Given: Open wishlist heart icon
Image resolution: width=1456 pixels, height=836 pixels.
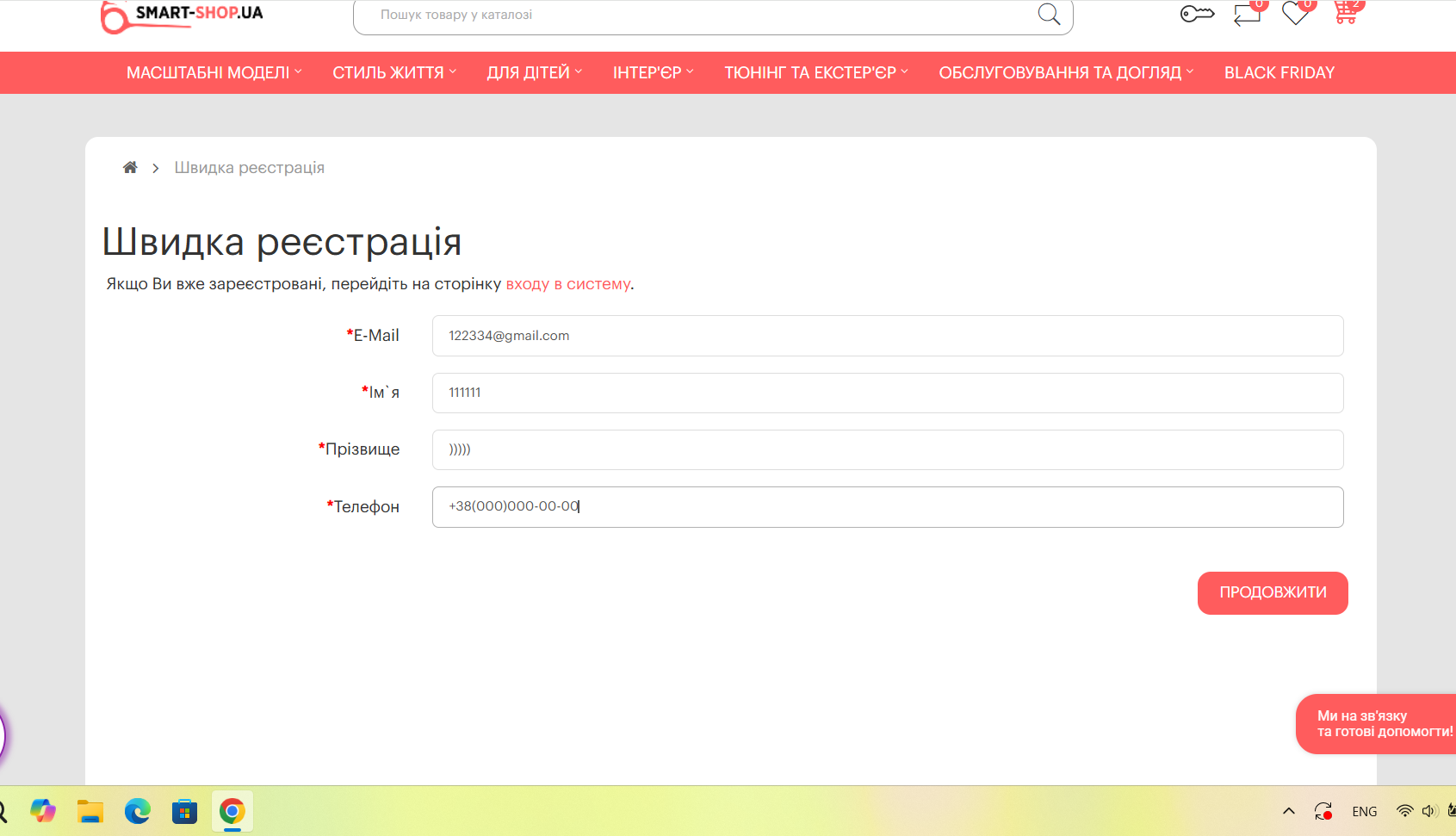Looking at the screenshot, I should [x=1295, y=14].
